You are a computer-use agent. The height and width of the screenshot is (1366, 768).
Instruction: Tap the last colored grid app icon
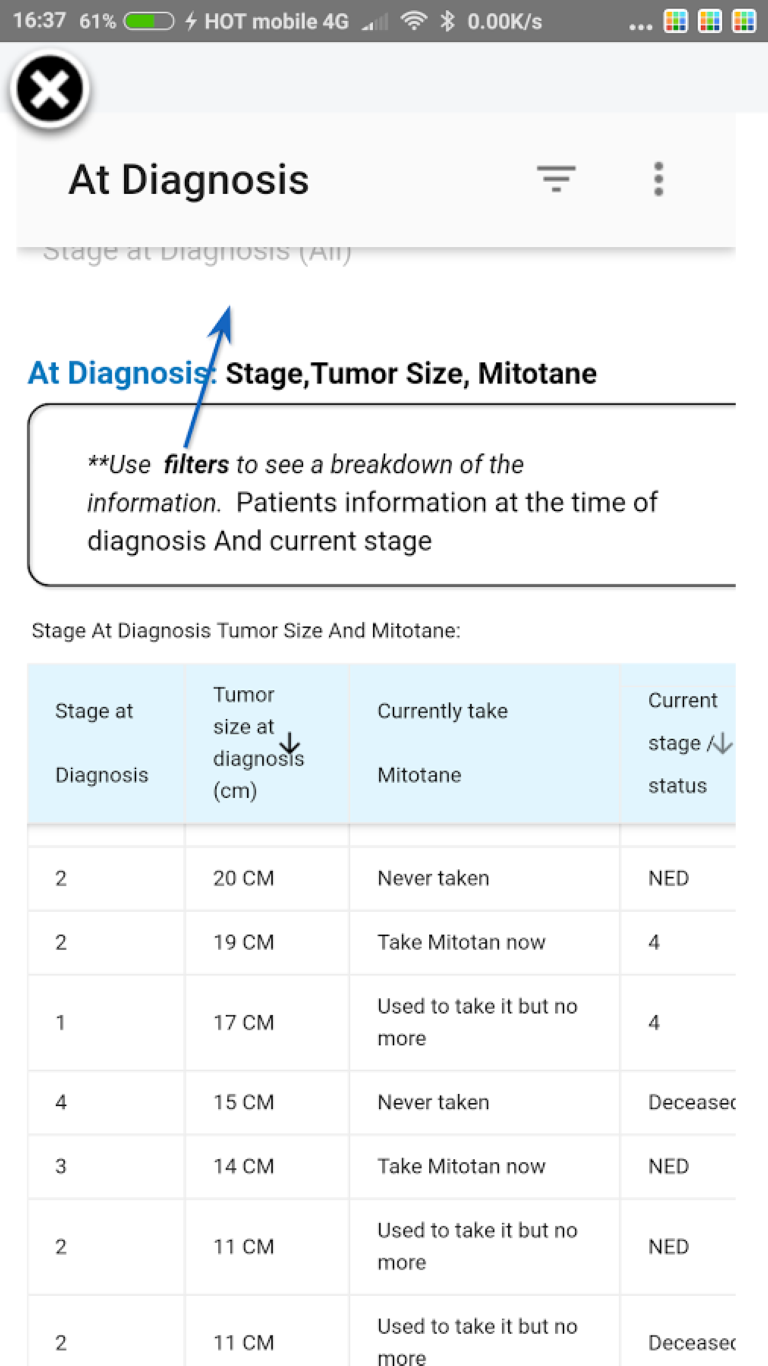pos(743,21)
